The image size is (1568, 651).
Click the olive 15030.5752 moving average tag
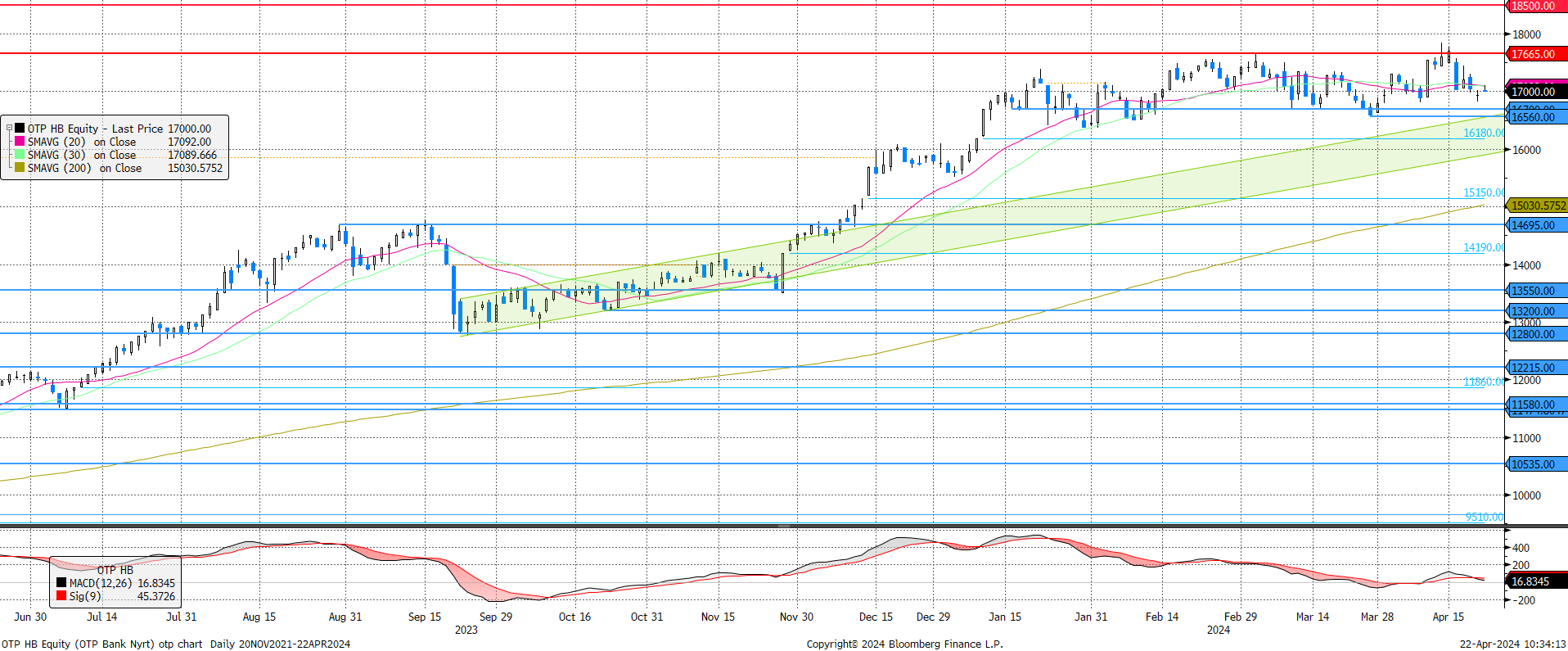(1537, 206)
